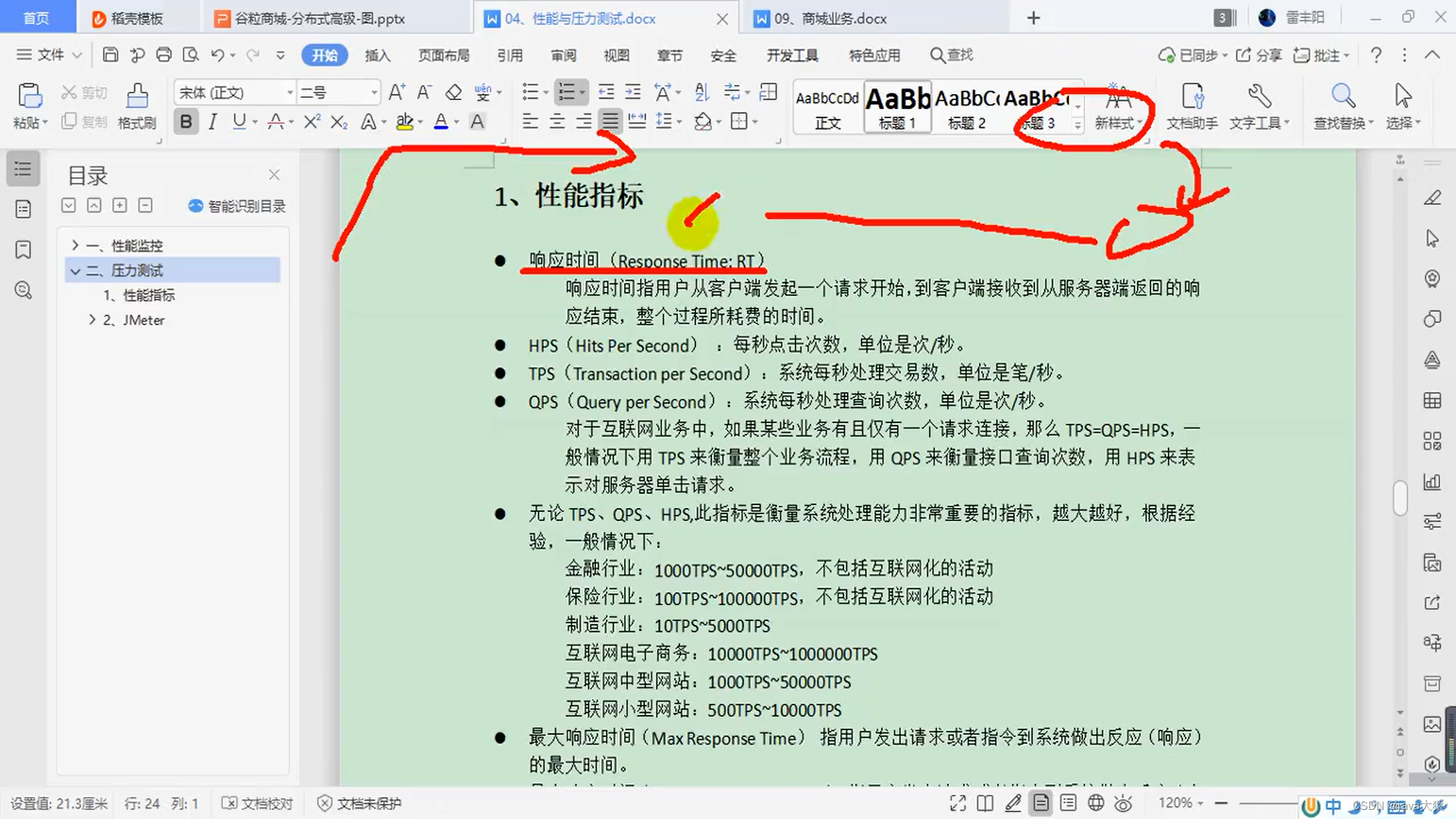Click the red font color A swatch
Viewport: 1456px width, 819px height.
point(441,121)
